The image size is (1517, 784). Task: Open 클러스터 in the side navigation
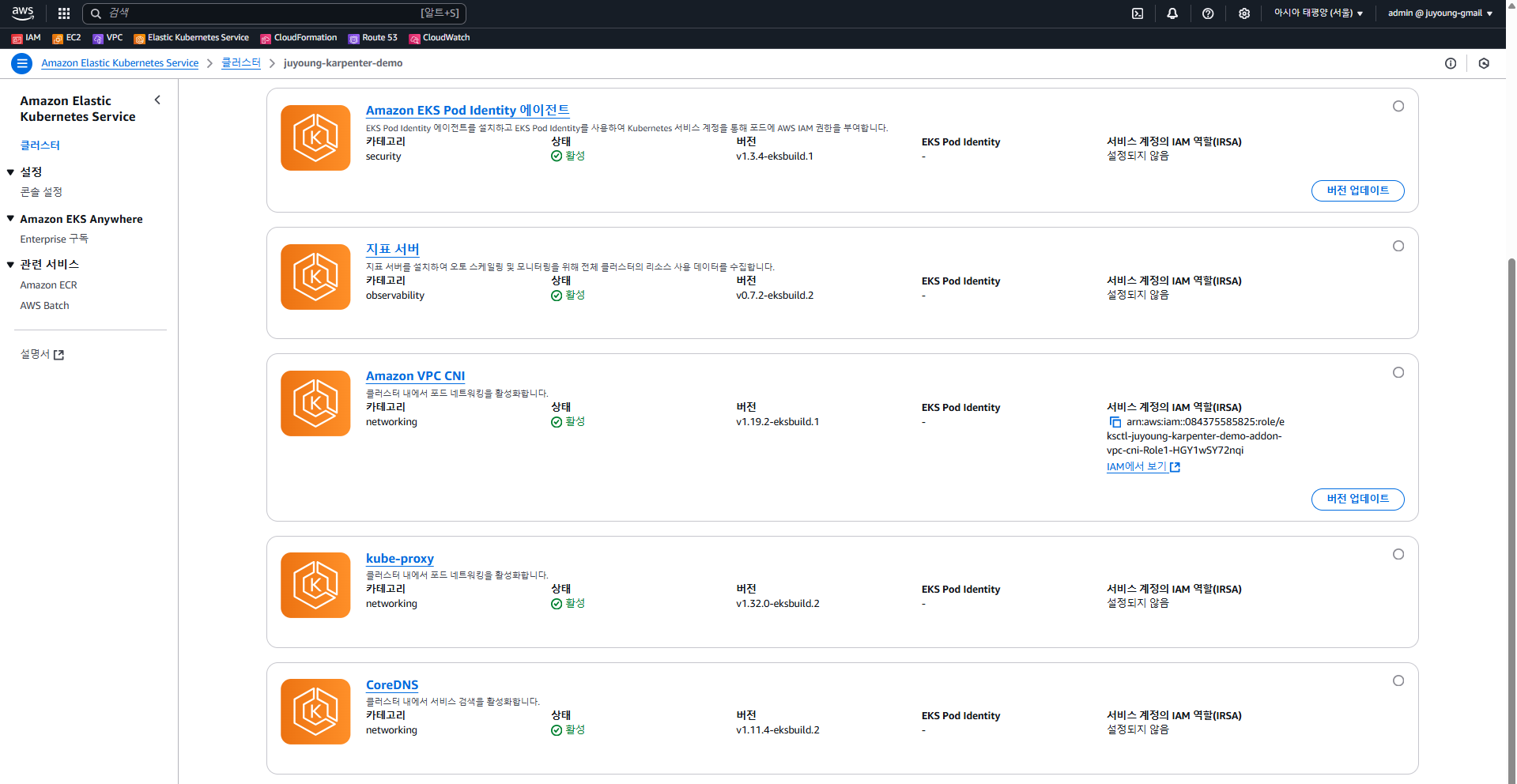(40, 145)
